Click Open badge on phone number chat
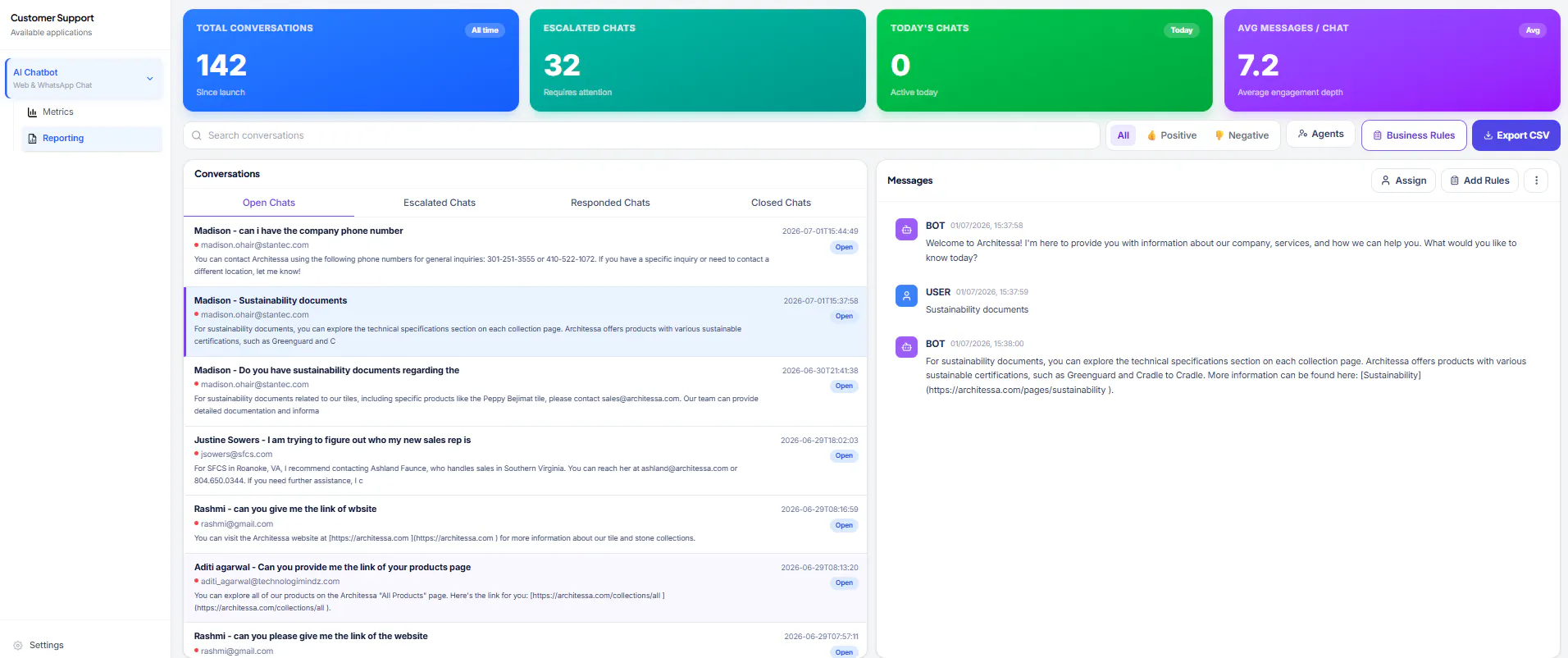Viewport: 1568px width, 658px height. 844,247
